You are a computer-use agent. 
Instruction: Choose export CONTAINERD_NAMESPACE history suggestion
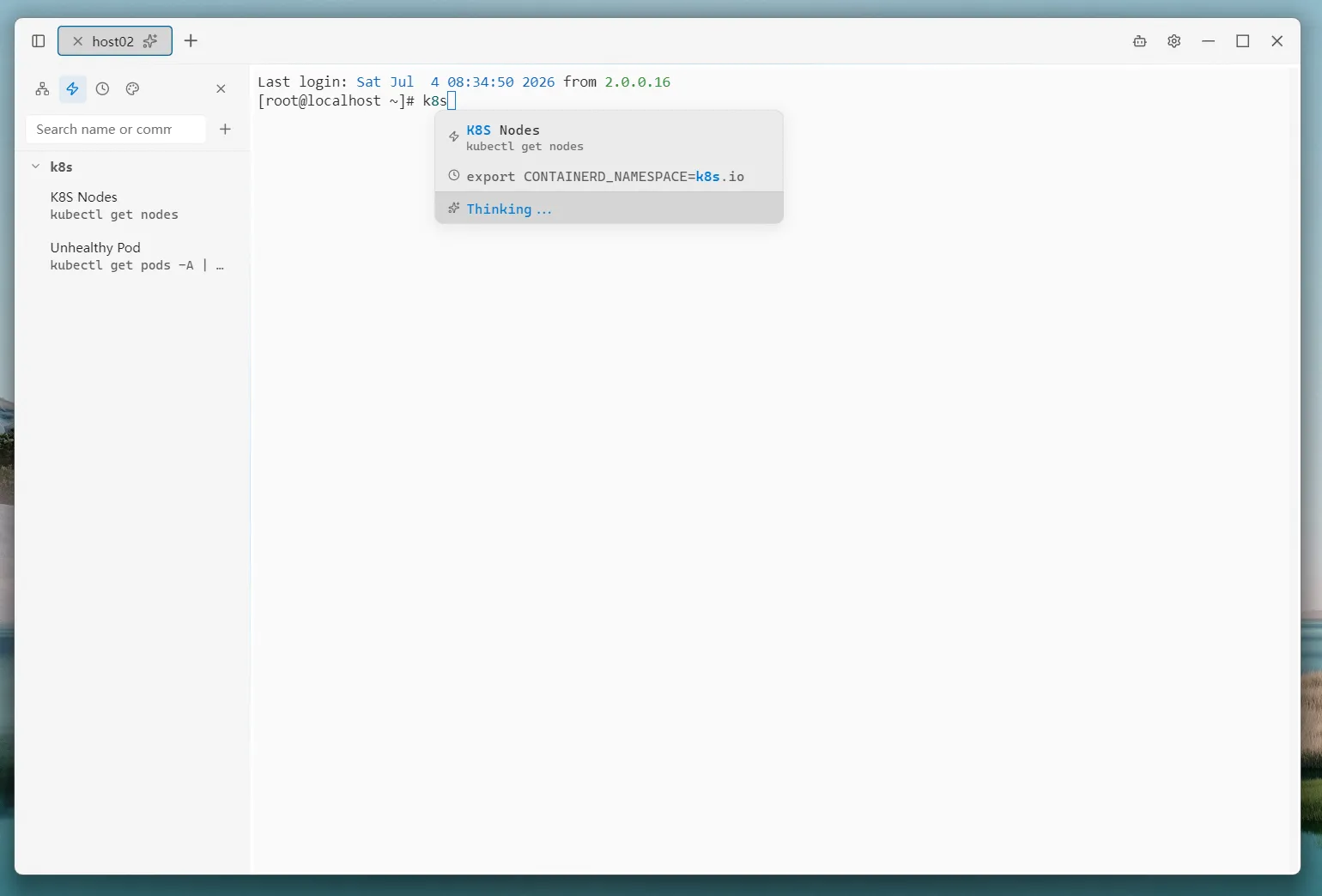(609, 176)
